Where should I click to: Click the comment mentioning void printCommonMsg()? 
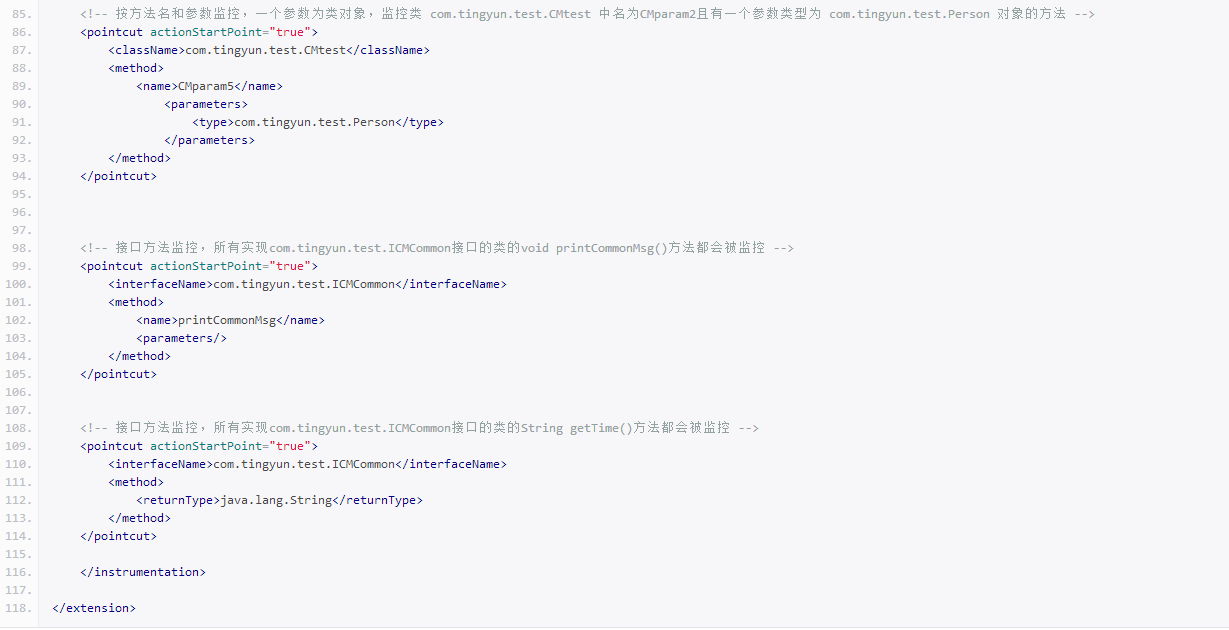coord(436,248)
